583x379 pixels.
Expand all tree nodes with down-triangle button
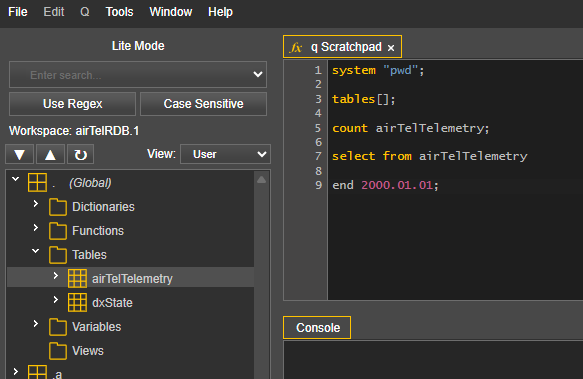click(x=19, y=154)
